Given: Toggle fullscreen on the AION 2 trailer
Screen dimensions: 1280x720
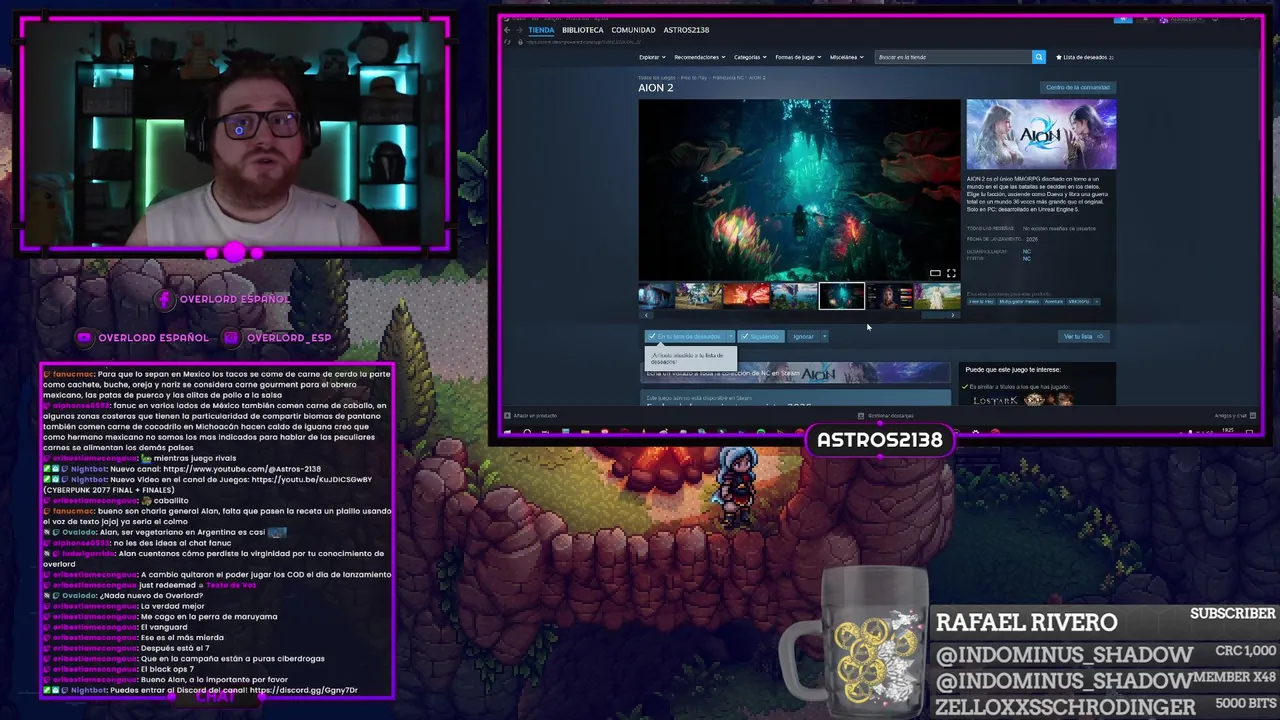Looking at the screenshot, I should 951,273.
